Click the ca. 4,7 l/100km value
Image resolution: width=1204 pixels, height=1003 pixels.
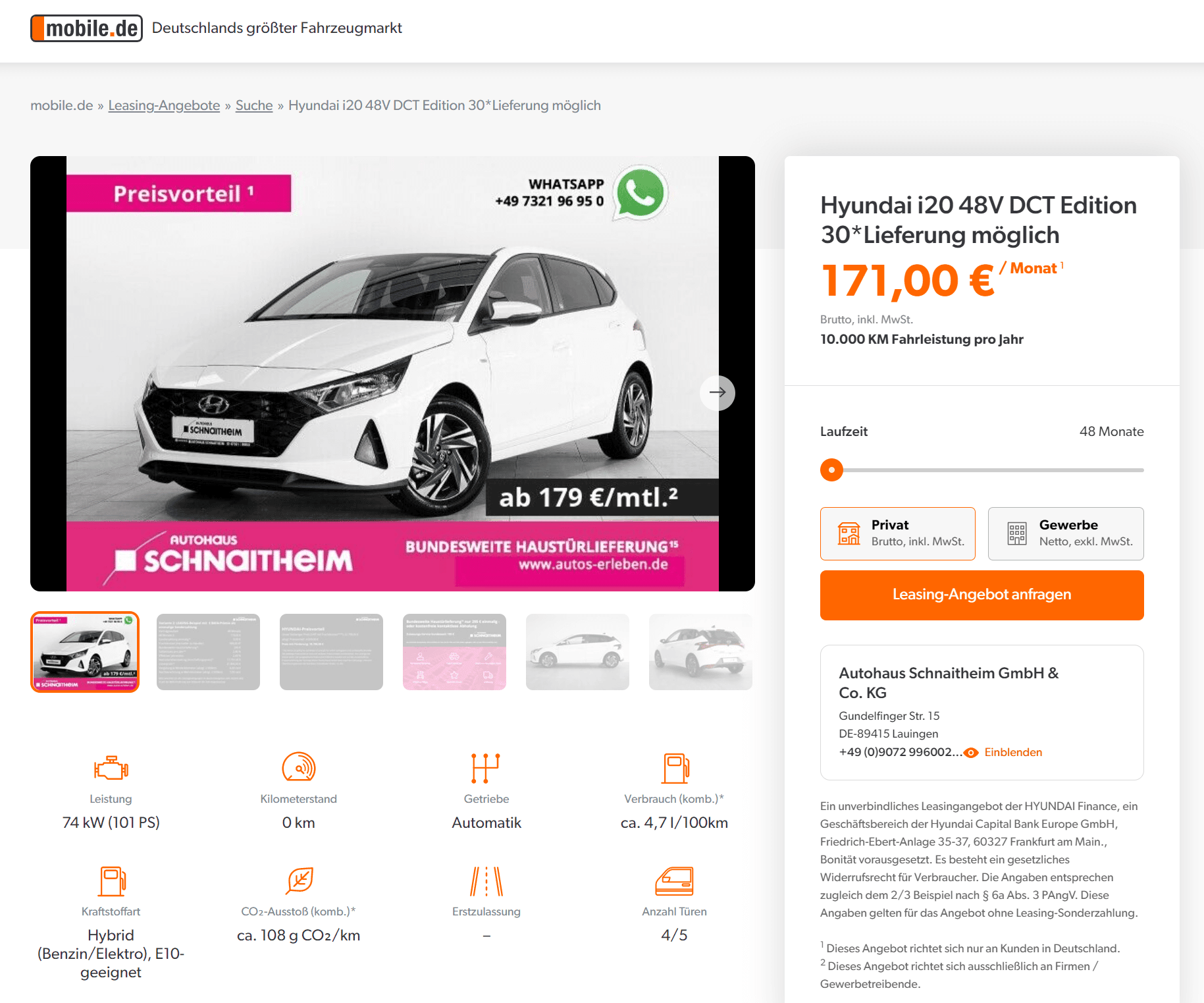[674, 823]
